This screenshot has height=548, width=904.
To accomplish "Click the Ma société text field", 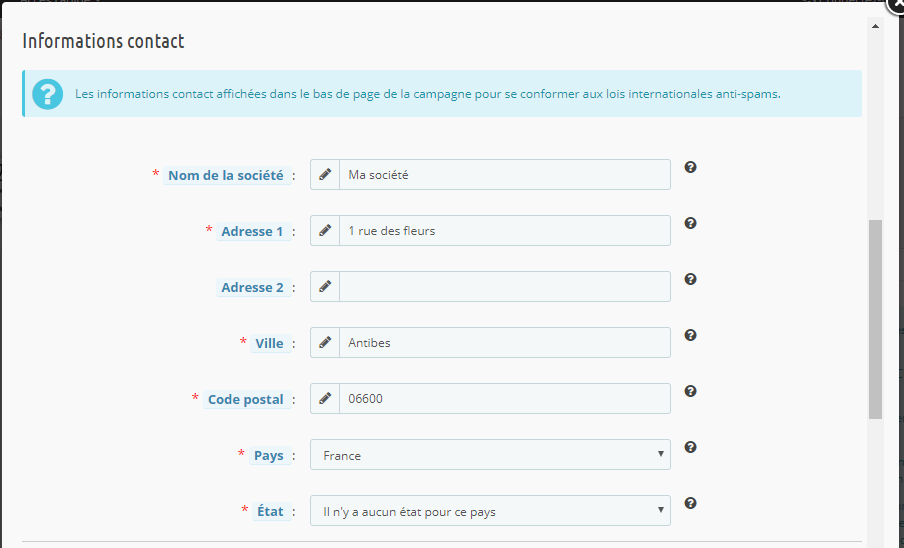I will pyautogui.click(x=504, y=175).
